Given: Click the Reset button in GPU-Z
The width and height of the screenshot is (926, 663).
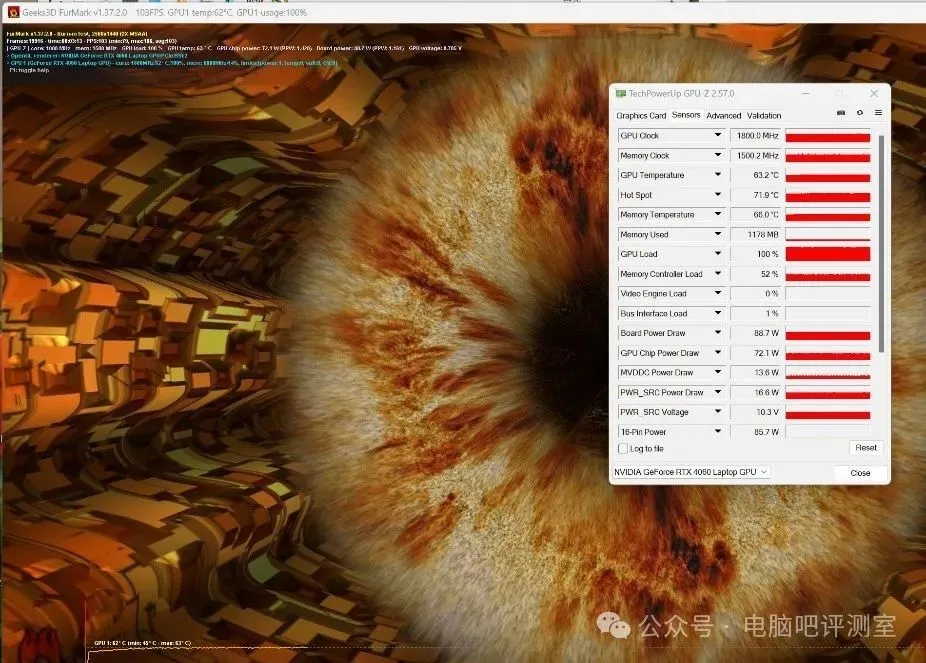Looking at the screenshot, I should pos(866,448).
